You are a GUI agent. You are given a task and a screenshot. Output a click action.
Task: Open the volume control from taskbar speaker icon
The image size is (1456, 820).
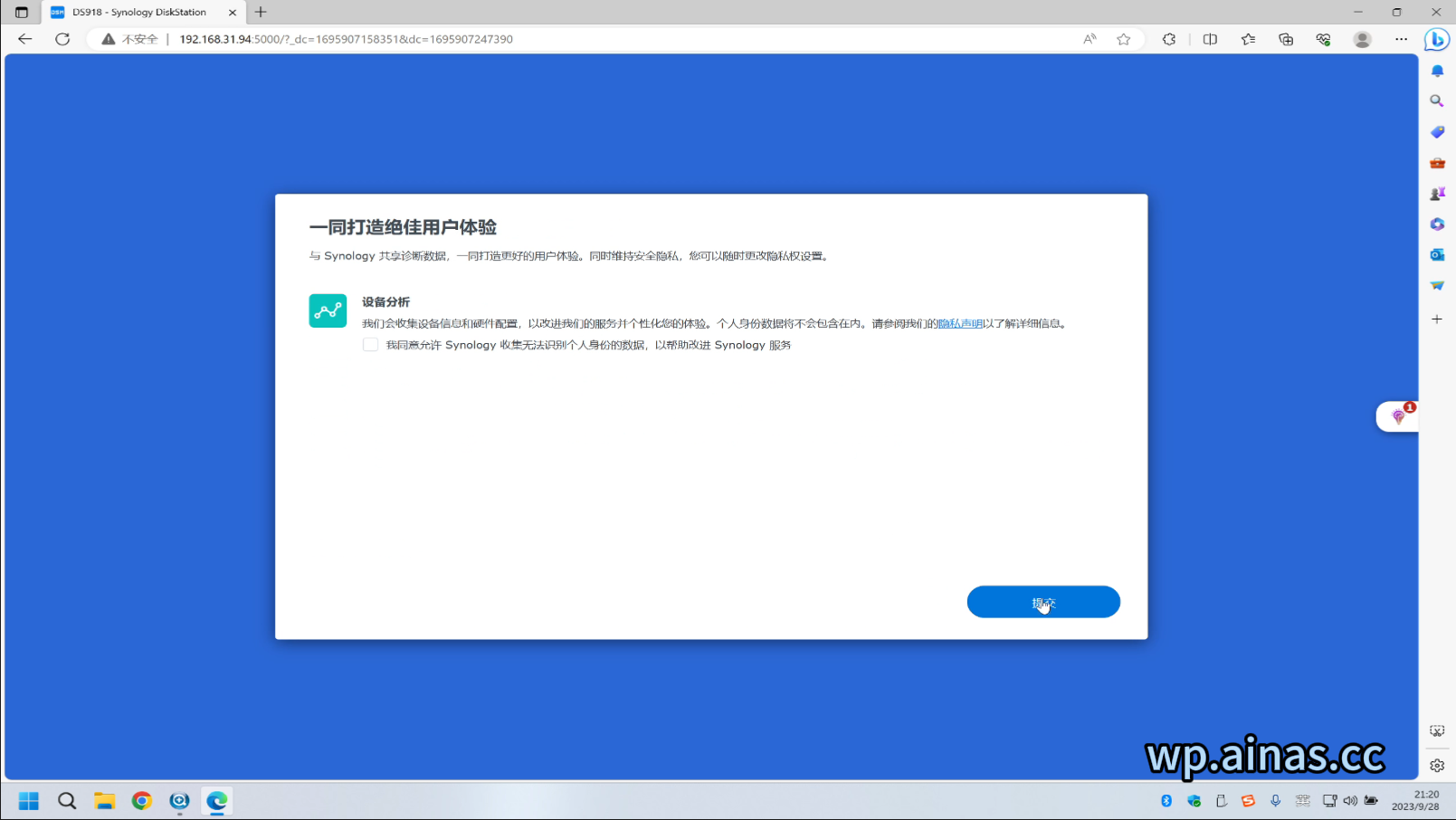pyautogui.click(x=1351, y=801)
